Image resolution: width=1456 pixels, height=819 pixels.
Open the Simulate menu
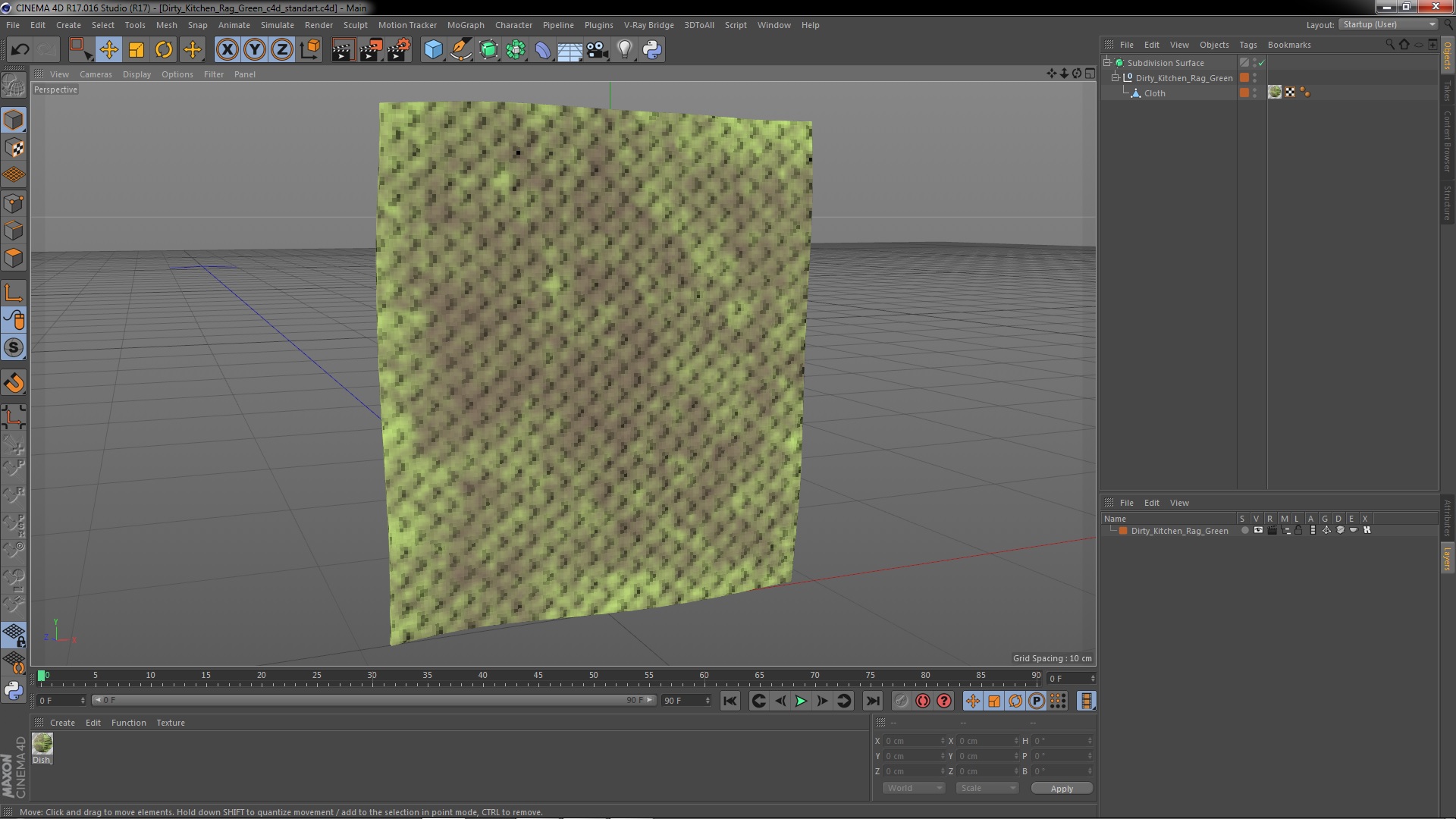(277, 25)
